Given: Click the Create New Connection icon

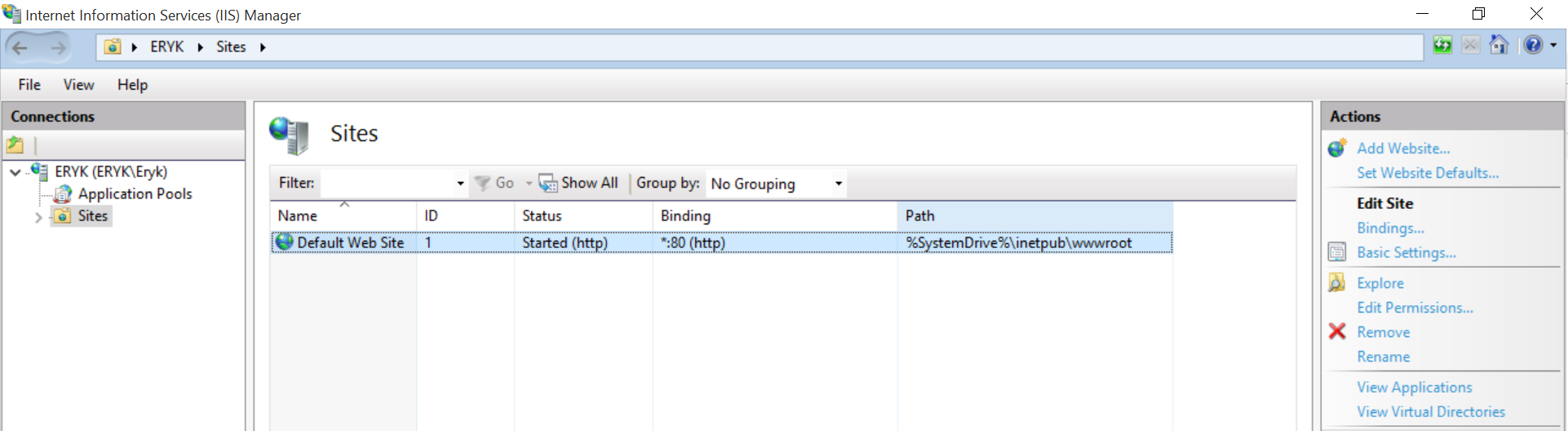Looking at the screenshot, I should 16,145.
